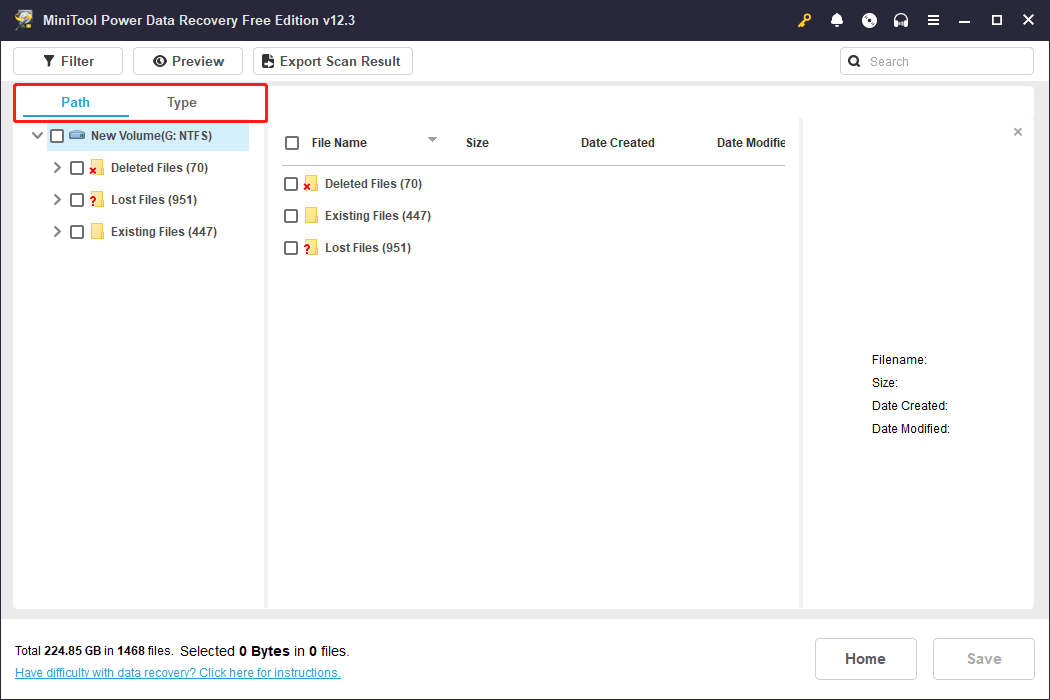Open the File Name sort dropdown arrow

[x=432, y=140]
